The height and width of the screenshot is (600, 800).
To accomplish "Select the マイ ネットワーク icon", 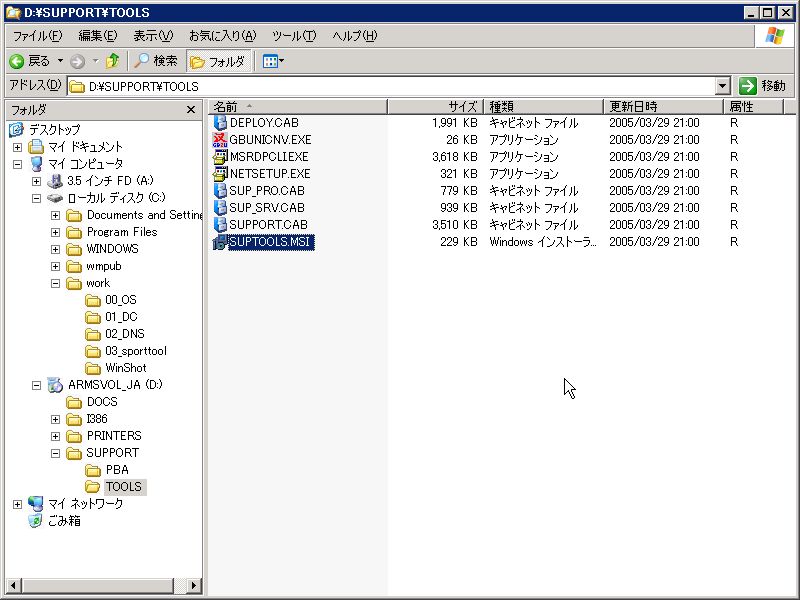I will point(36,504).
